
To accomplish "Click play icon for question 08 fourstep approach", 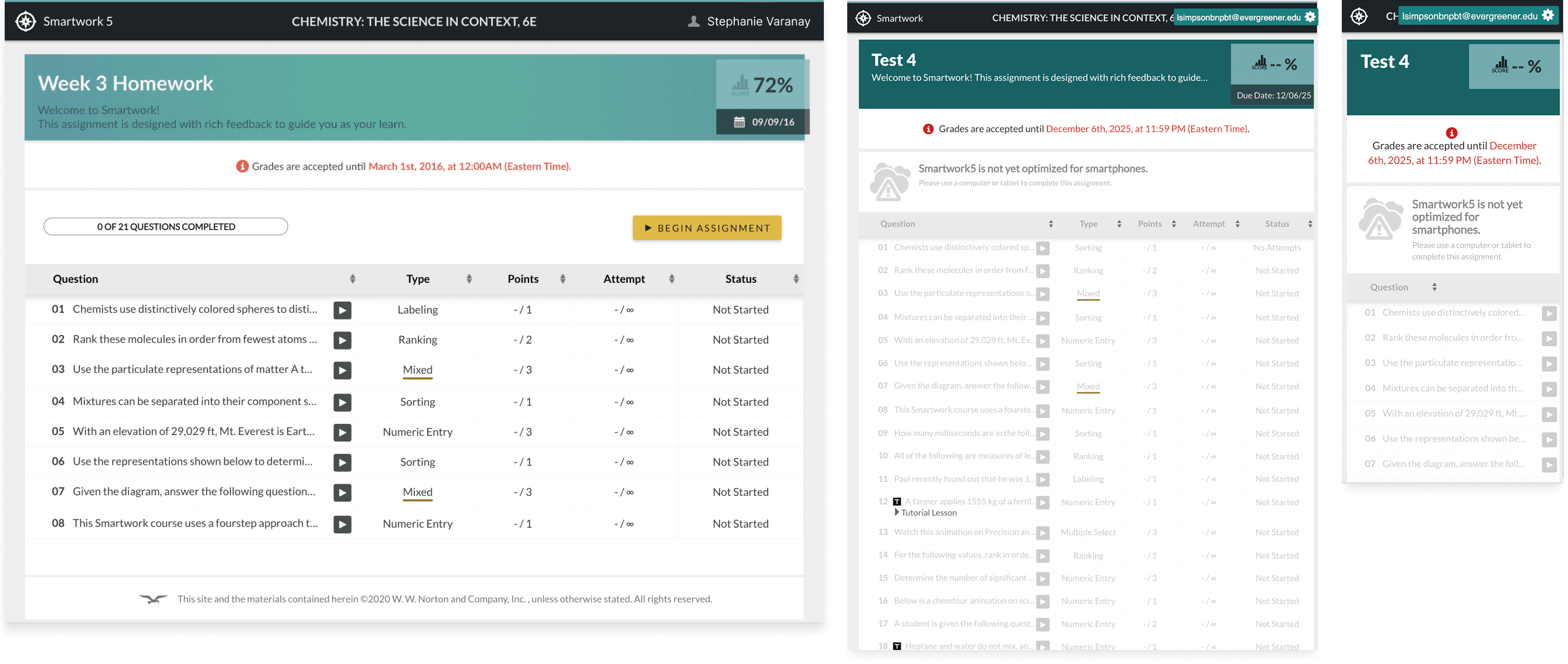I will click(342, 524).
